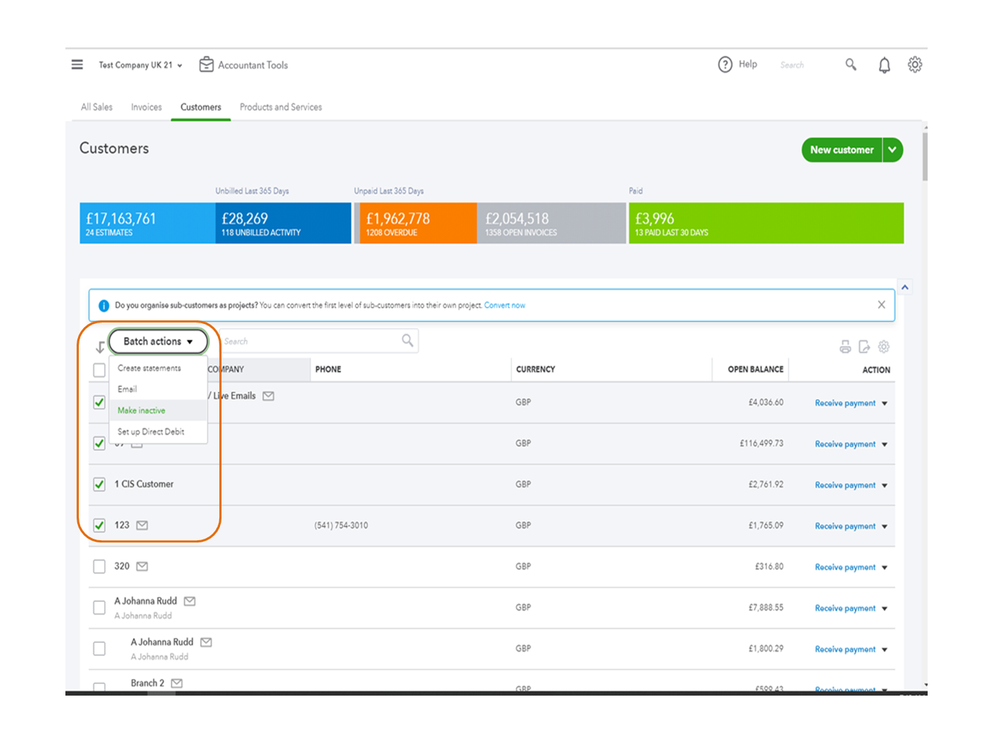The height and width of the screenshot is (749, 999).
Task: Choose Create statements from batch menu
Action: 158,368
